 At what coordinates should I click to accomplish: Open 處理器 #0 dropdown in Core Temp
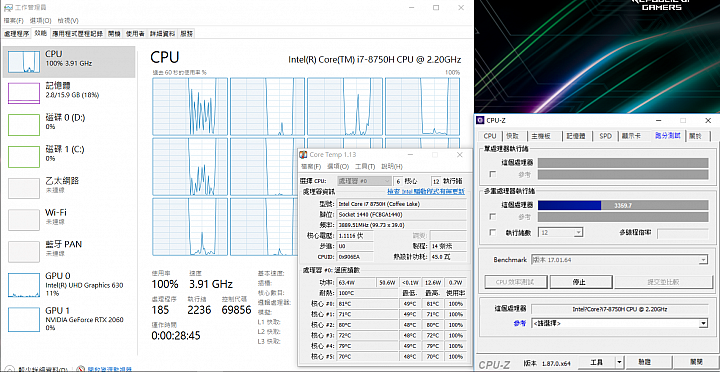(x=365, y=181)
